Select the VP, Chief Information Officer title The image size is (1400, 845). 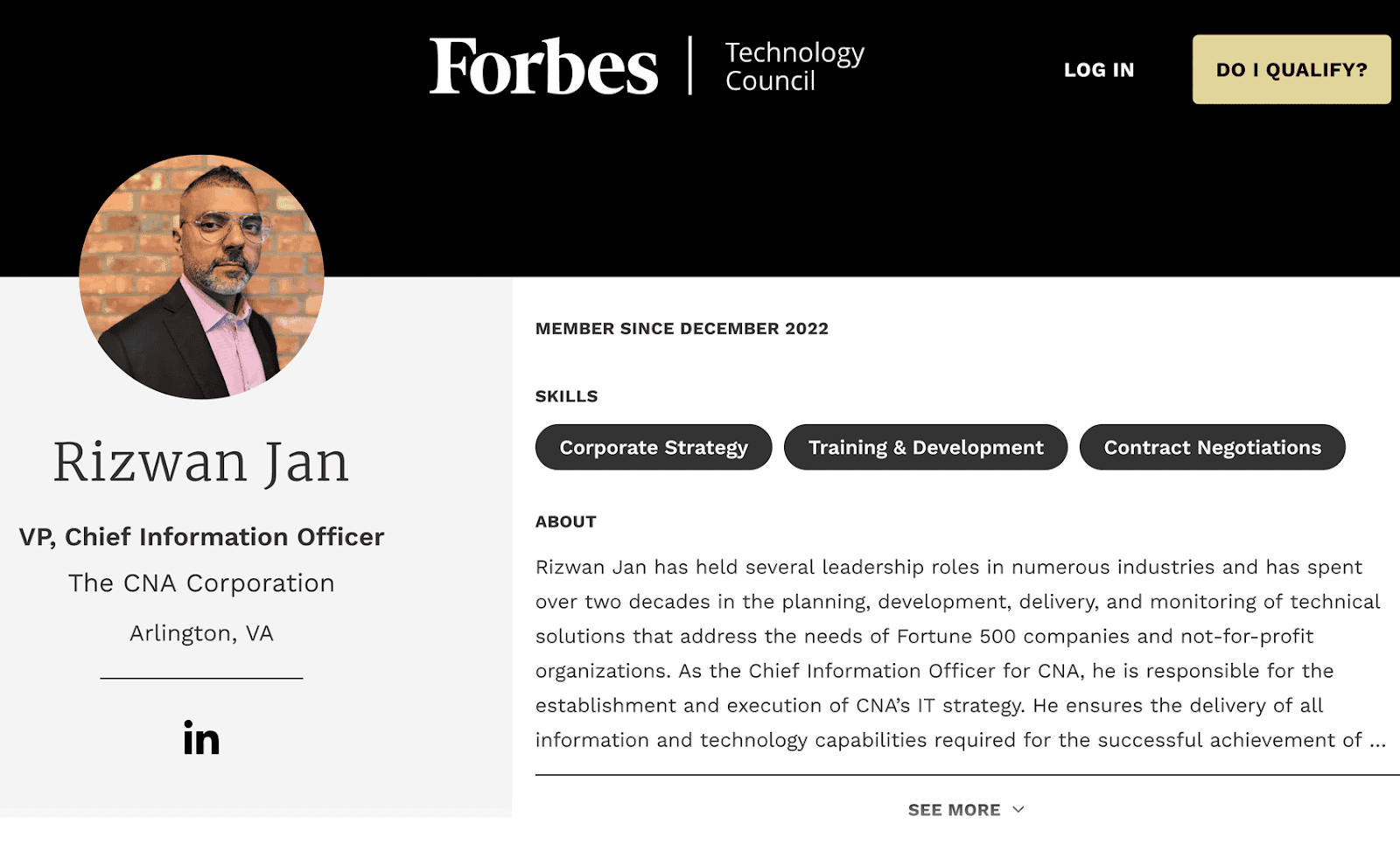[x=201, y=537]
